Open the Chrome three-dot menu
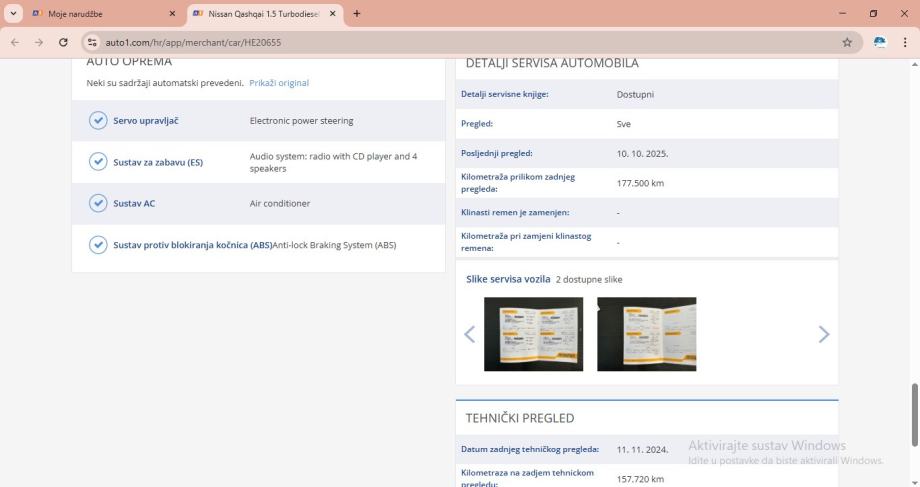The height and width of the screenshot is (487, 920). coord(905,42)
